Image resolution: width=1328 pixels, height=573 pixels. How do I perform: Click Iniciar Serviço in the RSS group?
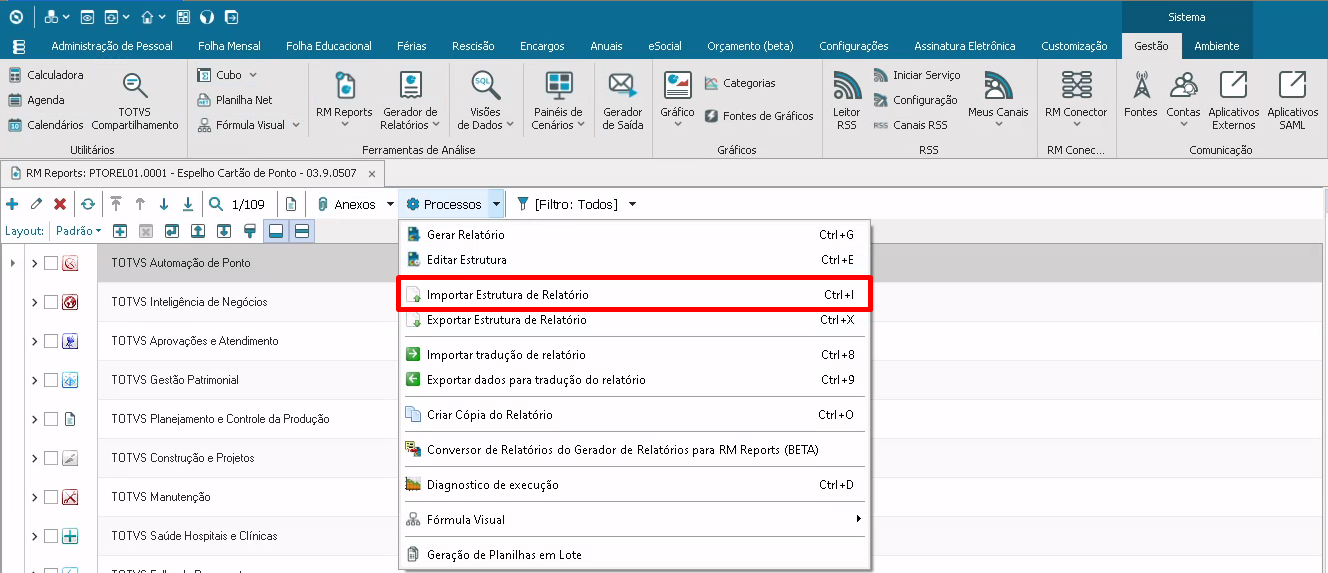[x=917, y=75]
